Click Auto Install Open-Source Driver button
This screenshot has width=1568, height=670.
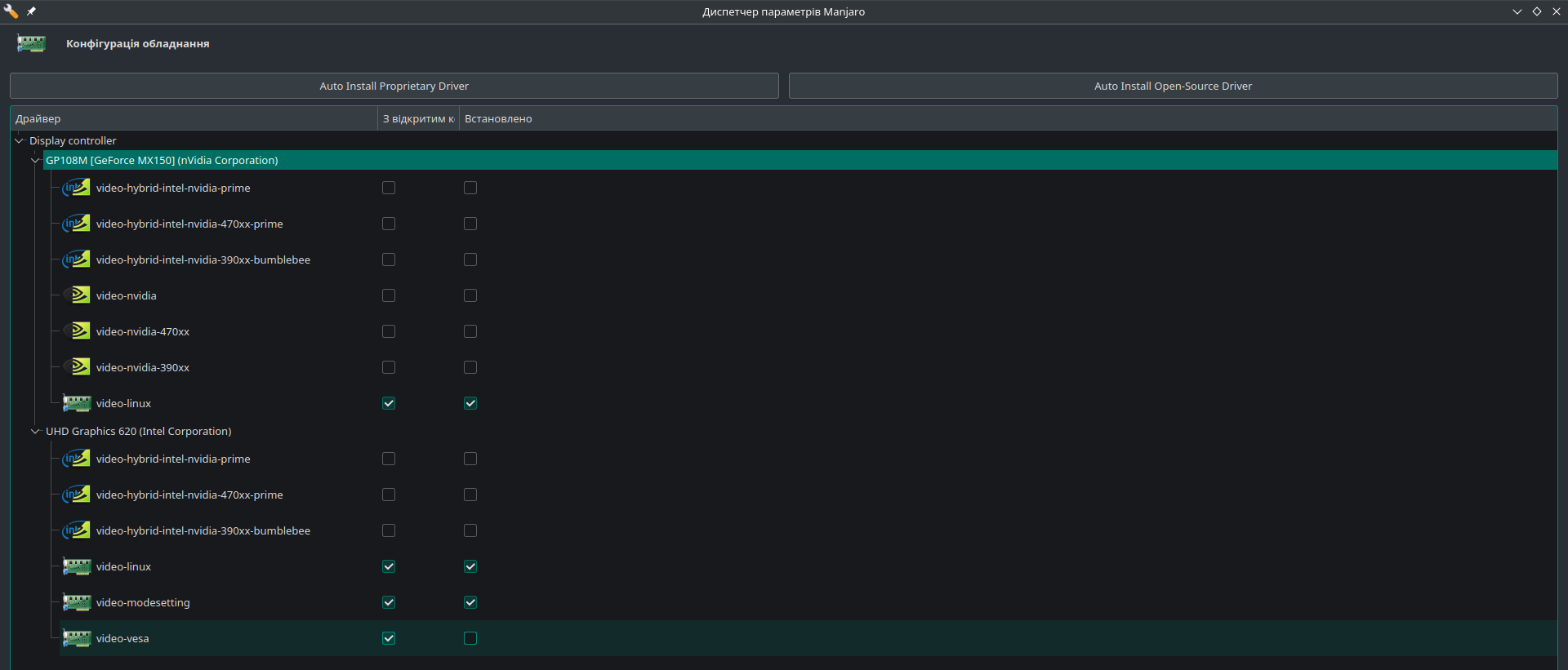[x=1173, y=86]
